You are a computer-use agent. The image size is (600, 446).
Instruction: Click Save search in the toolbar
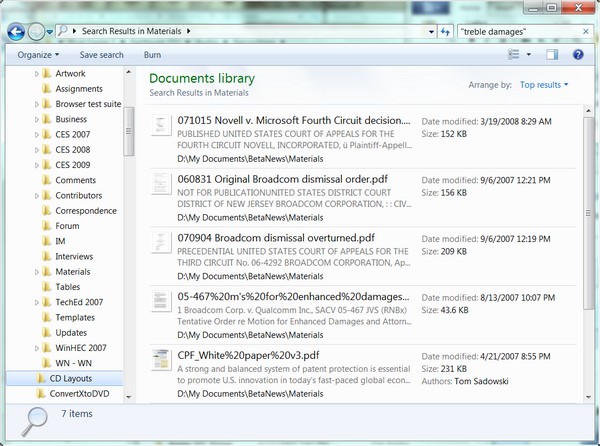[x=101, y=55]
